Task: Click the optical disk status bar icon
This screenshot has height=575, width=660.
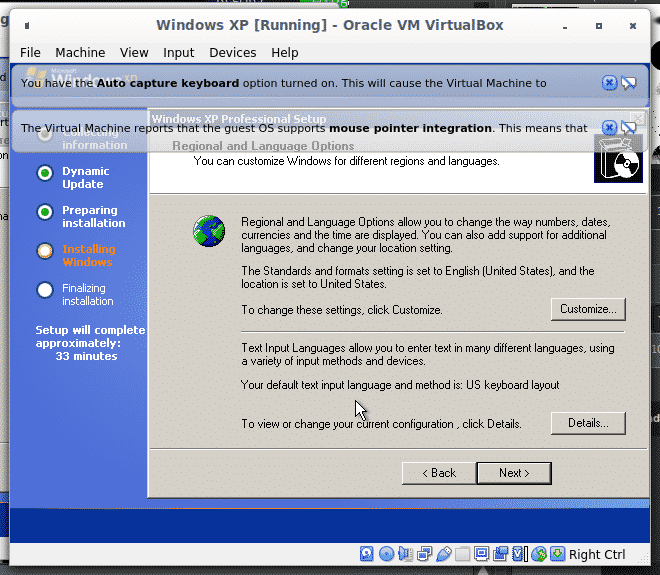Action: (x=386, y=554)
